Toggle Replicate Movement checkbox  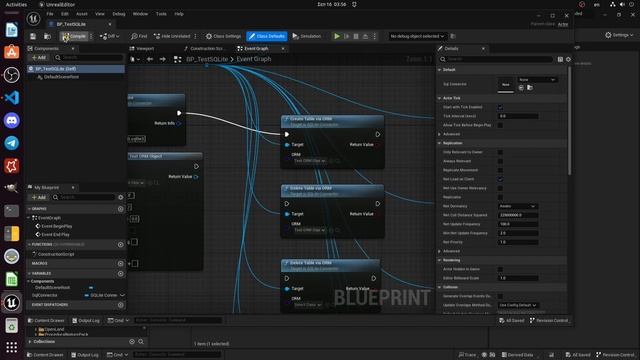click(x=500, y=170)
